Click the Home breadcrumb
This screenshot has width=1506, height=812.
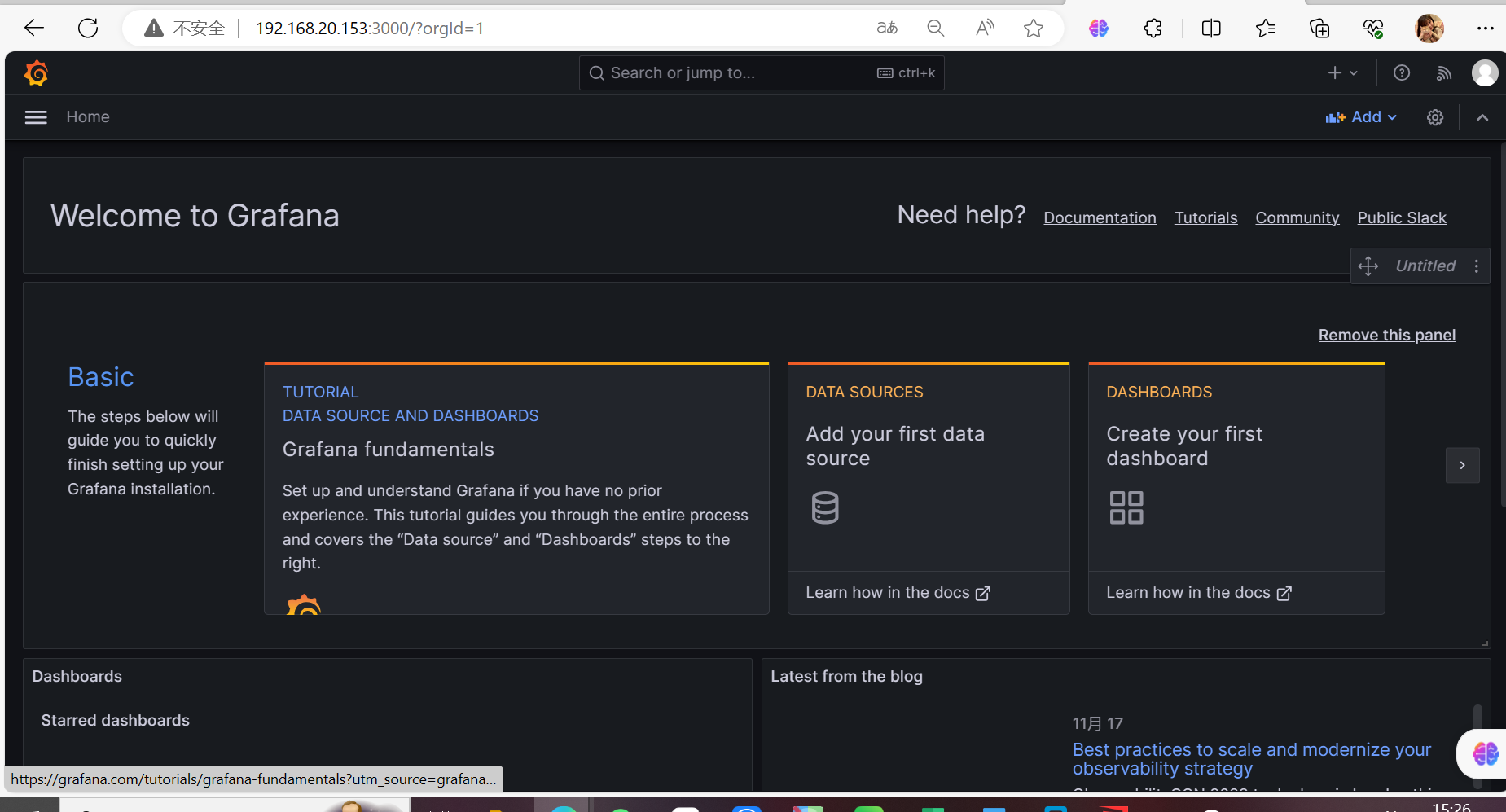(88, 117)
